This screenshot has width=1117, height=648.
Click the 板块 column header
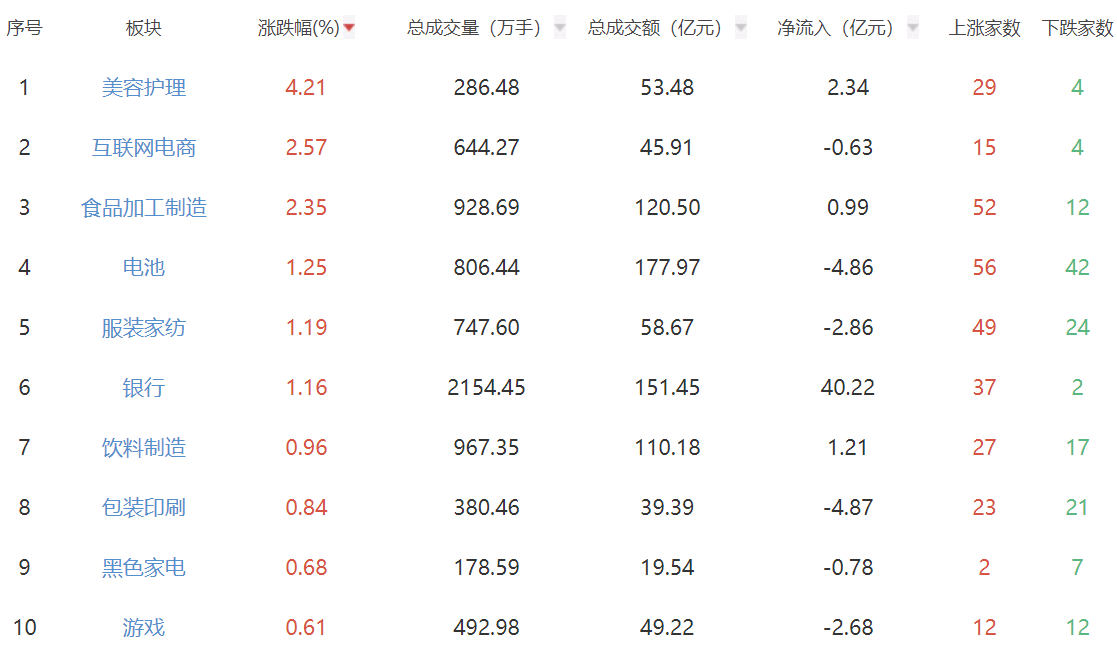144,29
